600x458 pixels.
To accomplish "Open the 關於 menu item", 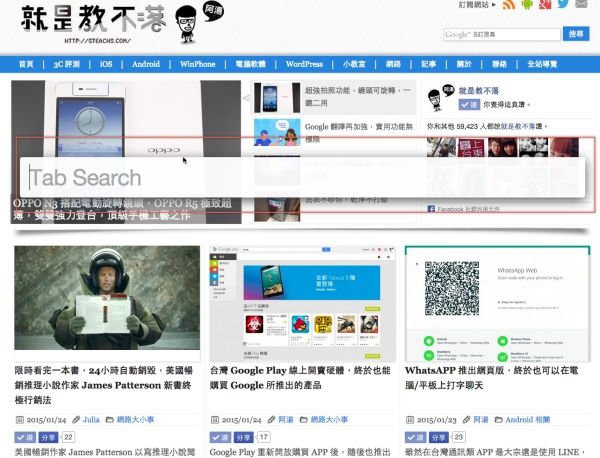I will pyautogui.click(x=464, y=64).
